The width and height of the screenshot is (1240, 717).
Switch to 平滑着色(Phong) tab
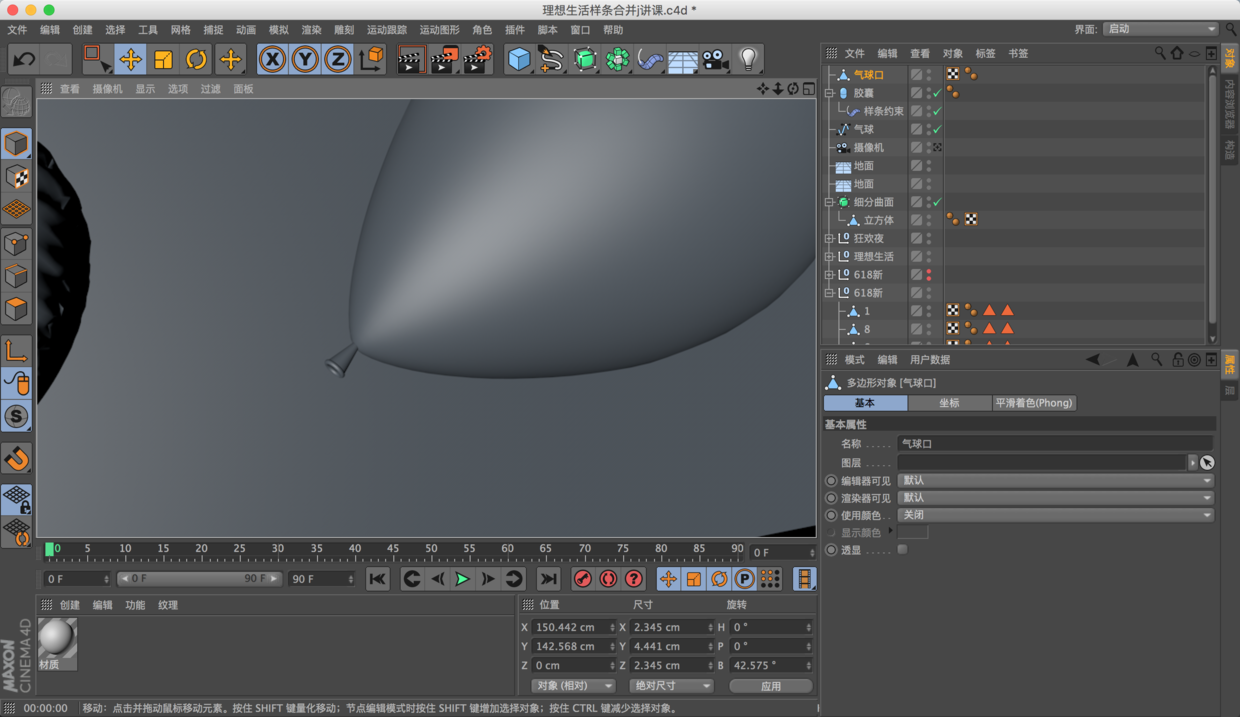tap(1034, 403)
